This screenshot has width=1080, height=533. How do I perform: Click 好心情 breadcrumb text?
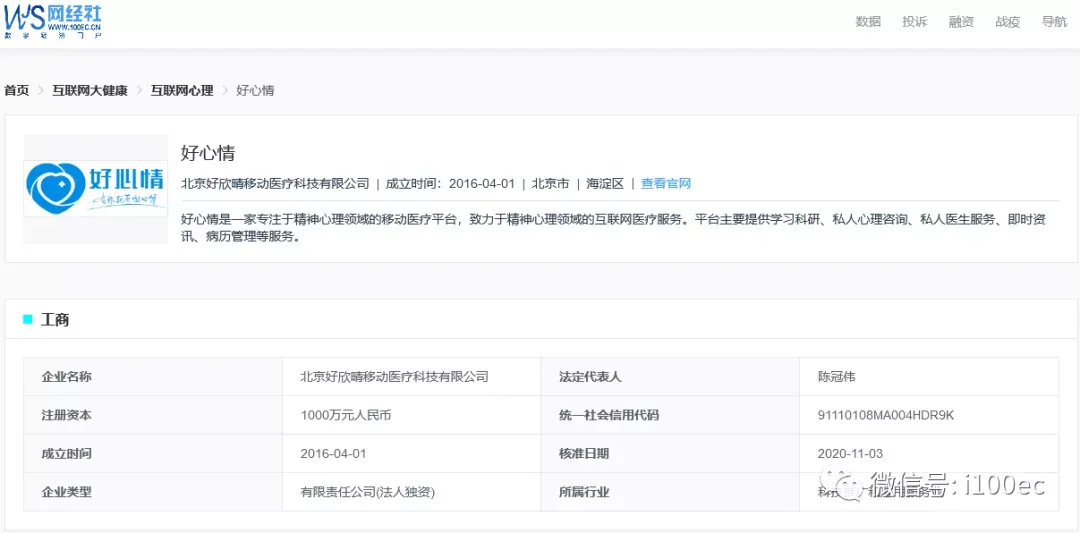click(255, 90)
